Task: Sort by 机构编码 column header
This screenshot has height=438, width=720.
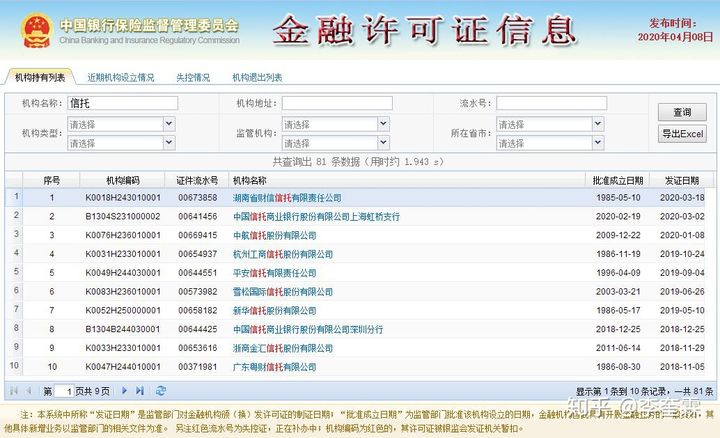Action: coord(123,180)
